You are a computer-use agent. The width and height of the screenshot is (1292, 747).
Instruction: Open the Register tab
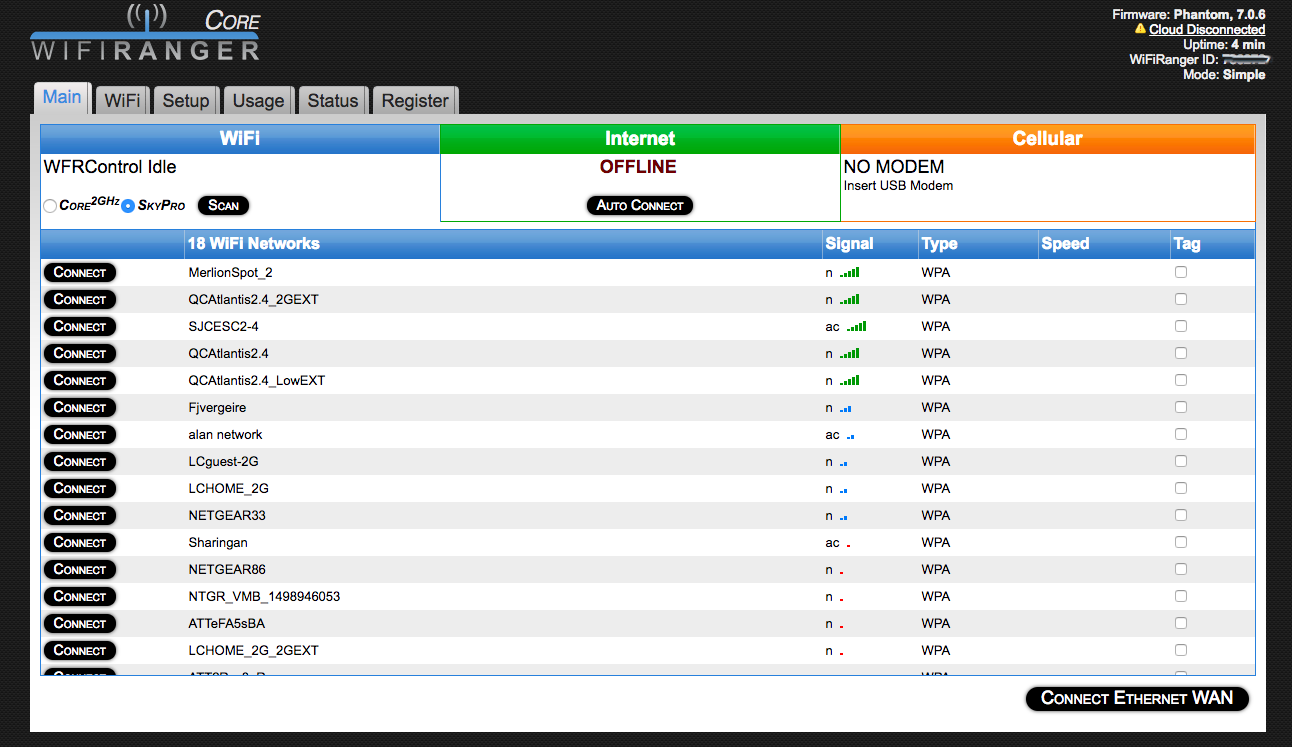point(415,100)
